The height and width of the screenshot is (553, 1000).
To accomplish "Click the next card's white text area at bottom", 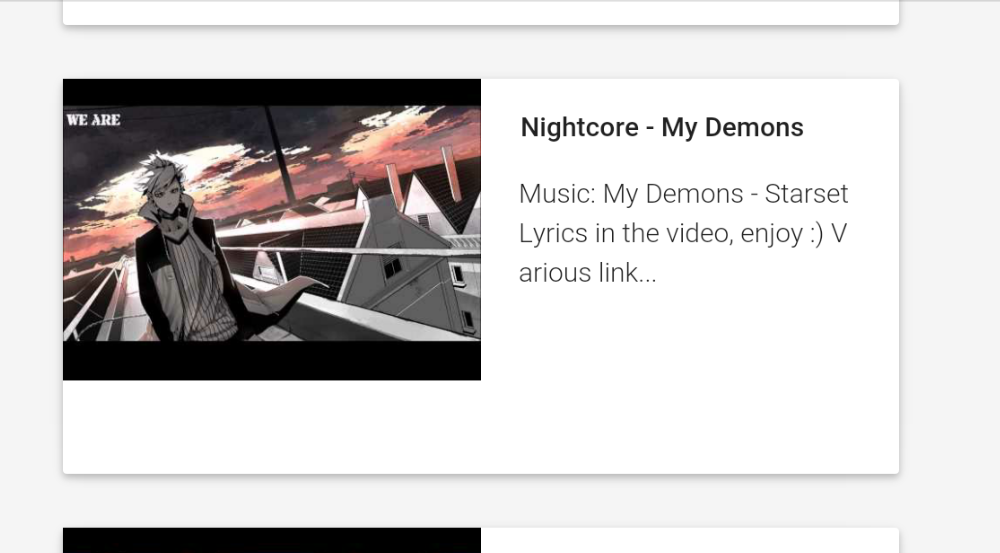I will coord(690,540).
